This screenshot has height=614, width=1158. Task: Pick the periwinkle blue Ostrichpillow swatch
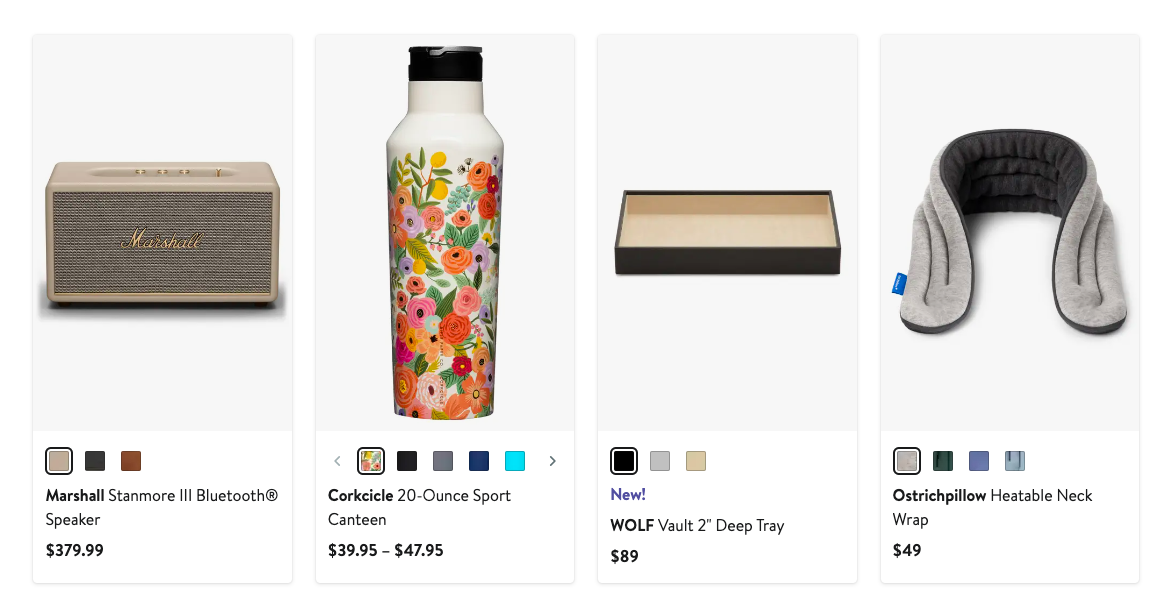tap(979, 461)
